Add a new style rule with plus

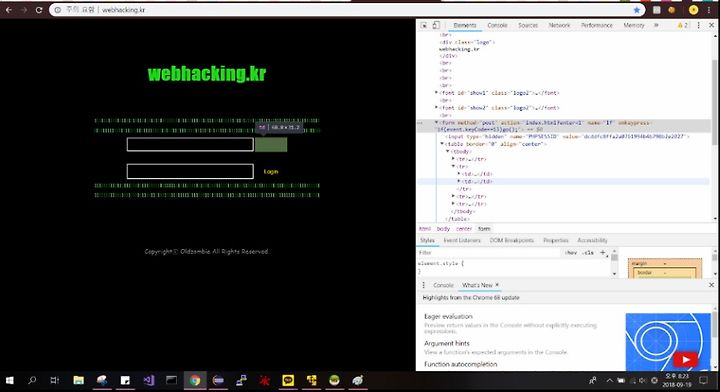click(x=603, y=252)
